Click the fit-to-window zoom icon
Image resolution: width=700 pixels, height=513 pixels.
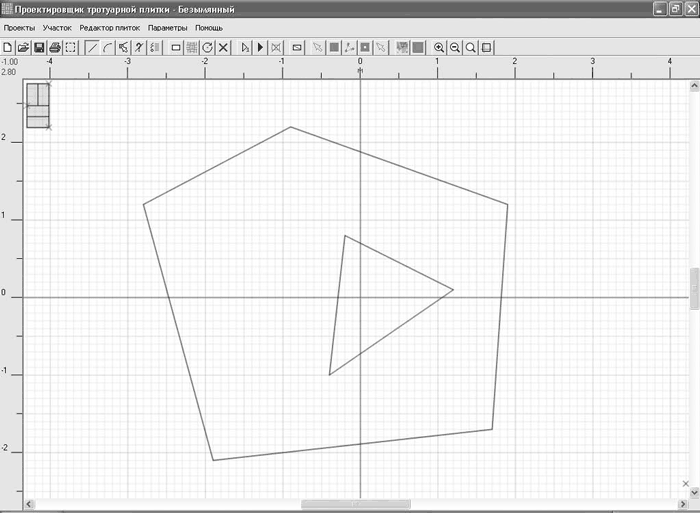click(x=486, y=47)
